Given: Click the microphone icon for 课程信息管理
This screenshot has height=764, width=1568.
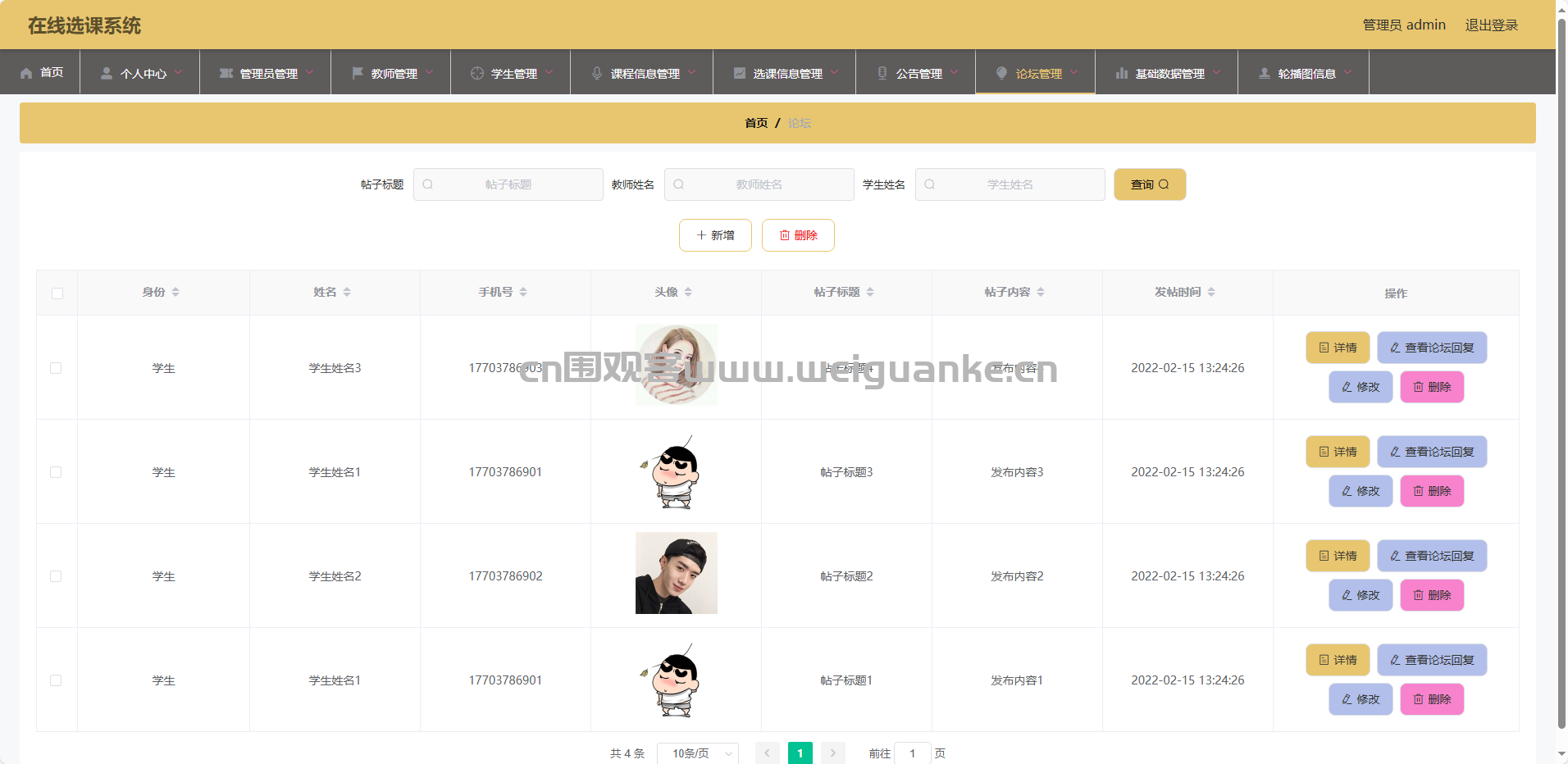Looking at the screenshot, I should 597,73.
